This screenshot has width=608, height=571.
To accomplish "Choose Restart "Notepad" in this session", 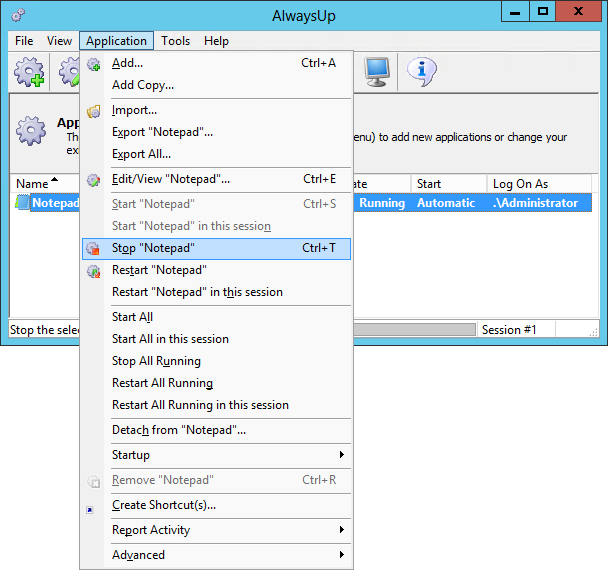I will tap(216, 292).
